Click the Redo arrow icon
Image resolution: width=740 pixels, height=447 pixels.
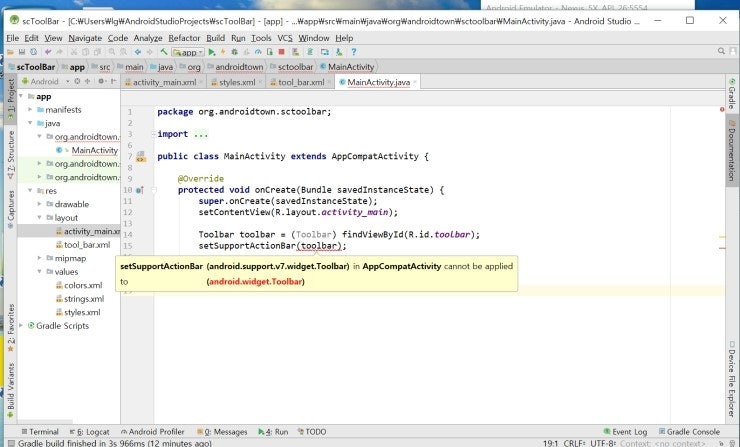click(x=59, y=52)
